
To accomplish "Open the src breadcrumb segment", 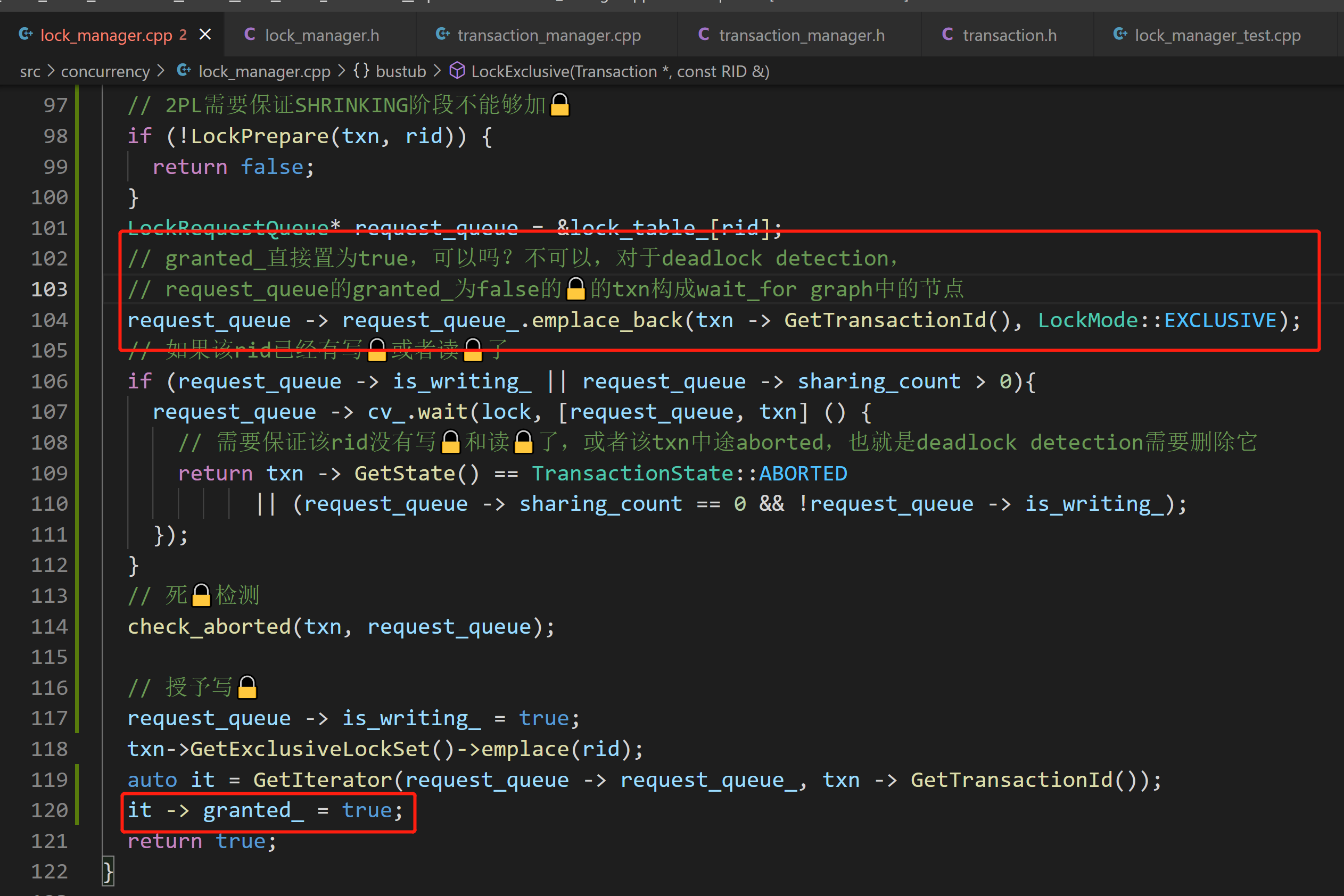I will click(30, 71).
